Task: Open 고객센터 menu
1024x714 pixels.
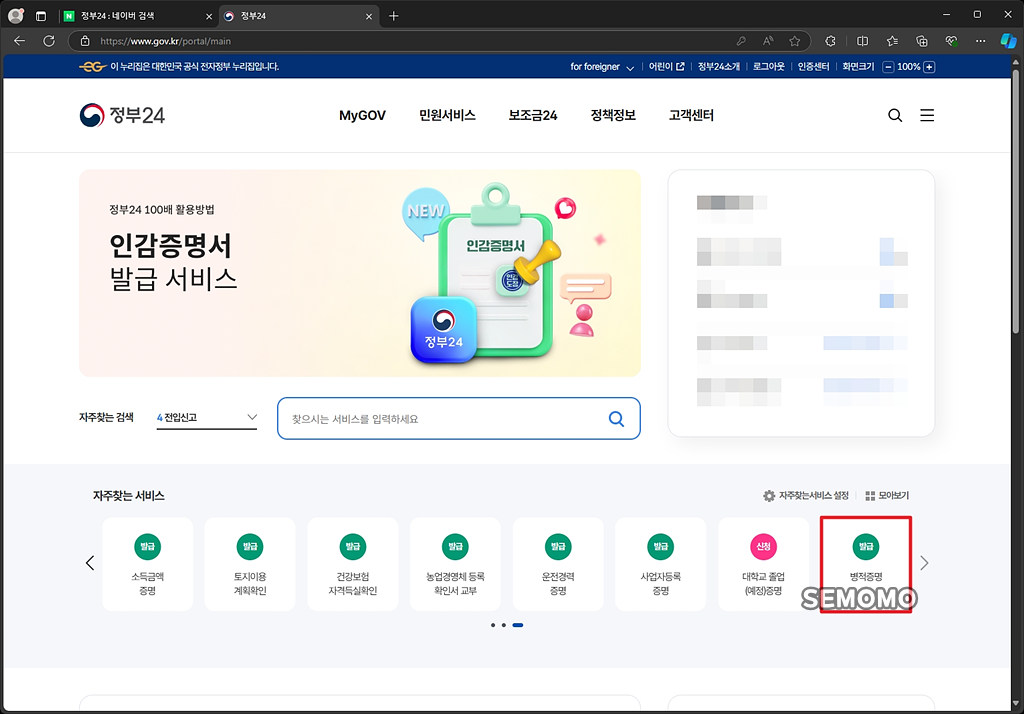Action: point(691,116)
